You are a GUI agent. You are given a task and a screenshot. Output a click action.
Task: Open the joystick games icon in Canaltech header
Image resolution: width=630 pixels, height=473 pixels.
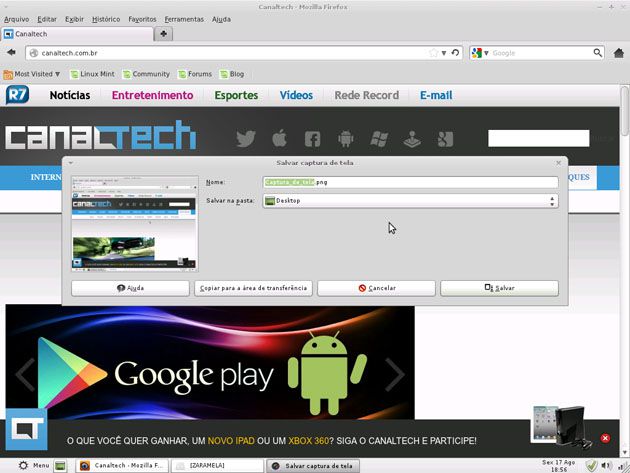(412, 139)
